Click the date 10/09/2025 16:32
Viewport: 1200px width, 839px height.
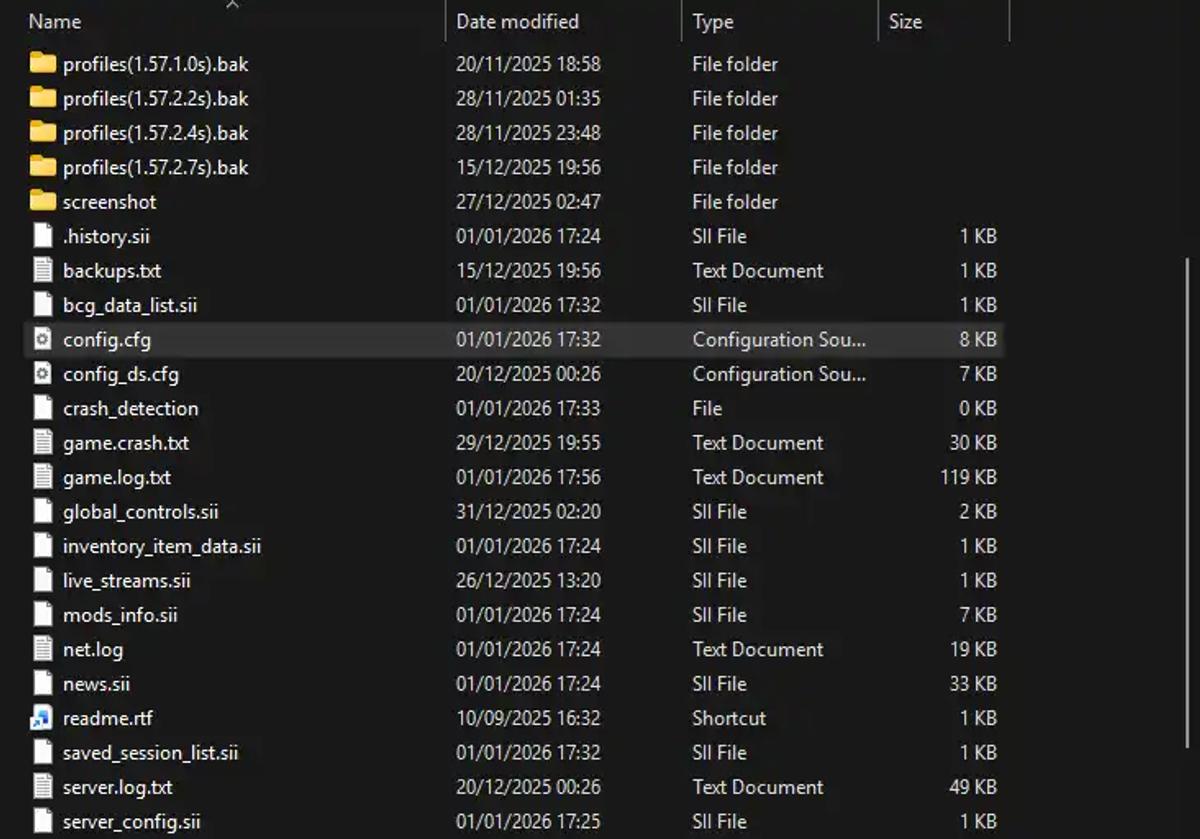click(528, 718)
